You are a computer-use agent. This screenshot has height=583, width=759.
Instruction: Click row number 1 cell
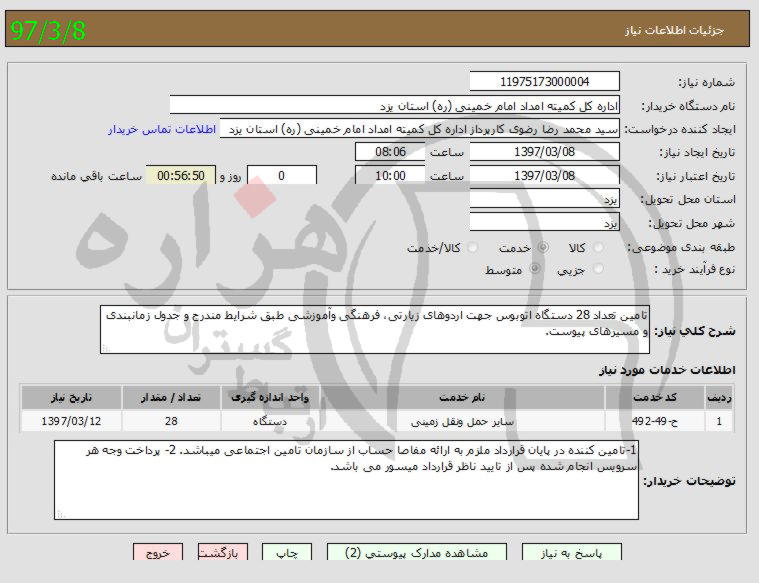(x=719, y=421)
